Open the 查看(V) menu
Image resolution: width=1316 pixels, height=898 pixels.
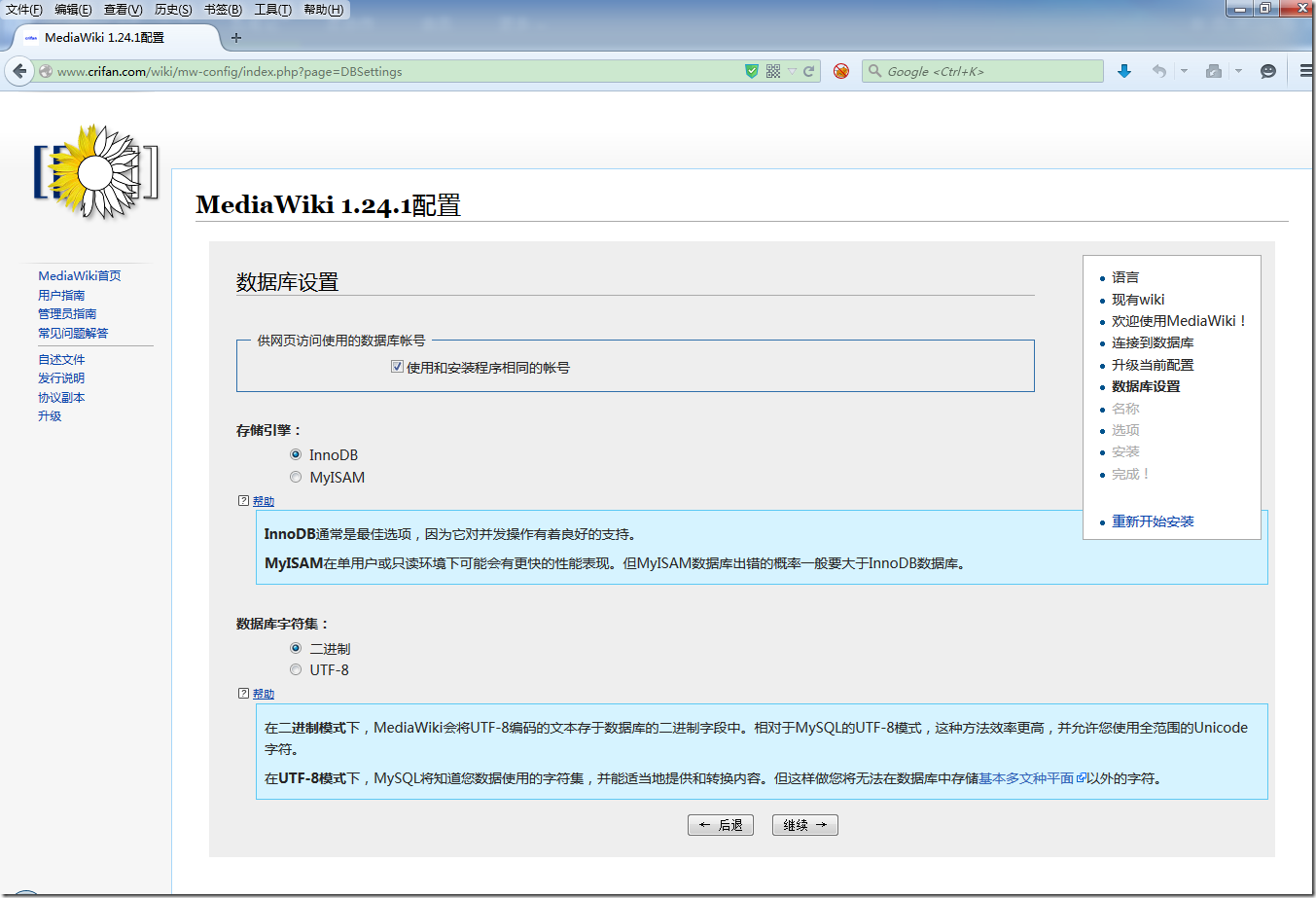124,10
